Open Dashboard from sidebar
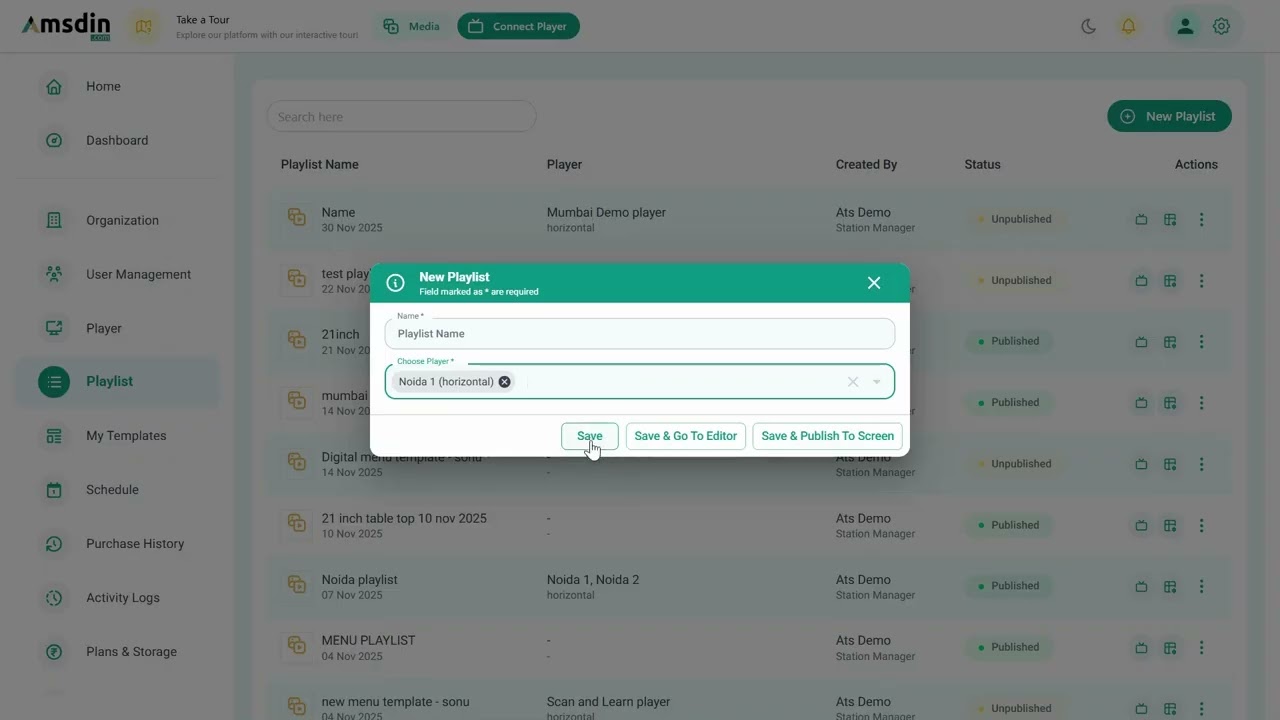Viewport: 1280px width, 720px height. pyautogui.click(x=118, y=141)
